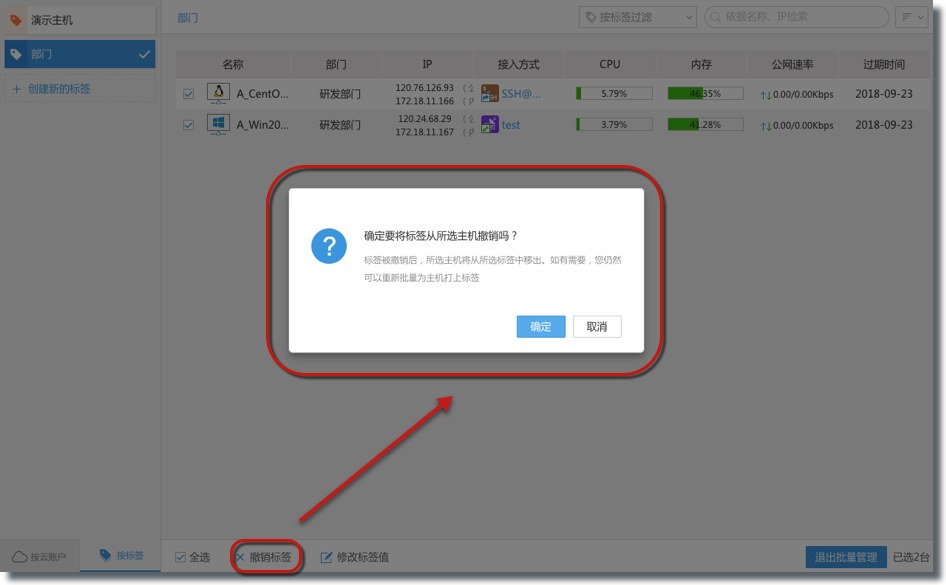The image size is (946, 585).
Task: Click the Linux penguin icon for A_CentOS host
Action: tap(218, 93)
